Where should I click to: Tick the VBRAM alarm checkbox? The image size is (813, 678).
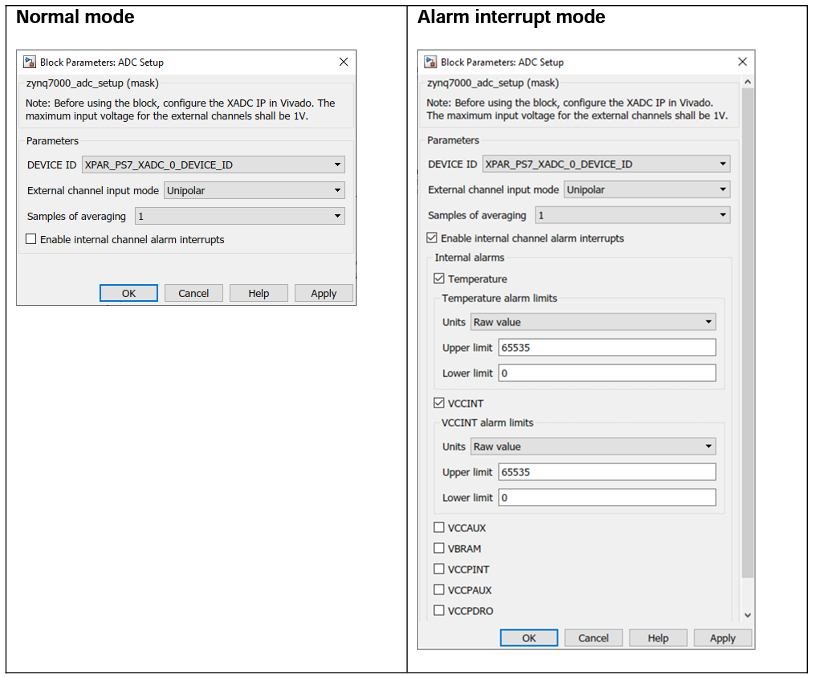point(439,548)
